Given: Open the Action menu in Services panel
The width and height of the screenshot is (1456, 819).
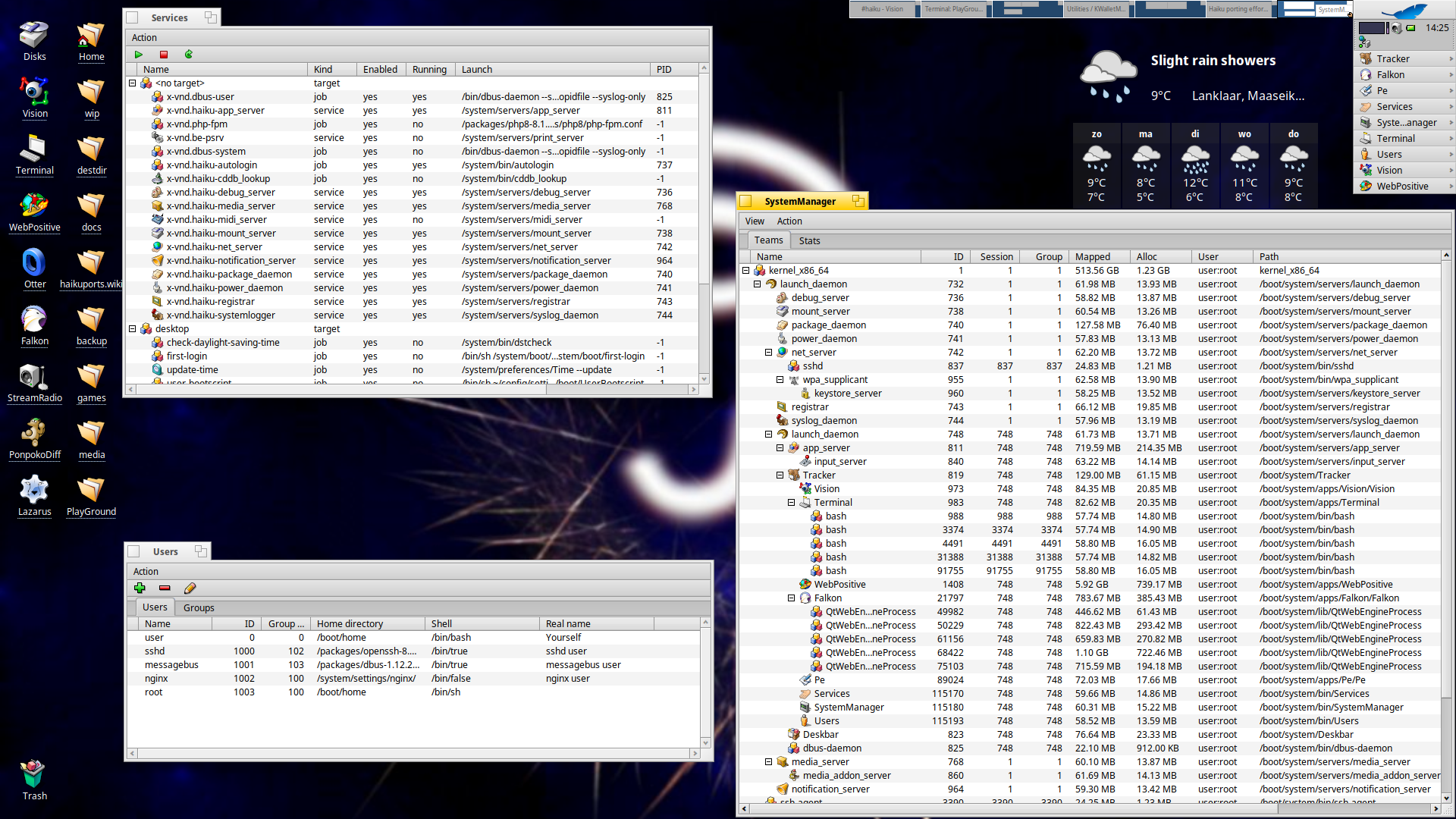Looking at the screenshot, I should tap(144, 37).
